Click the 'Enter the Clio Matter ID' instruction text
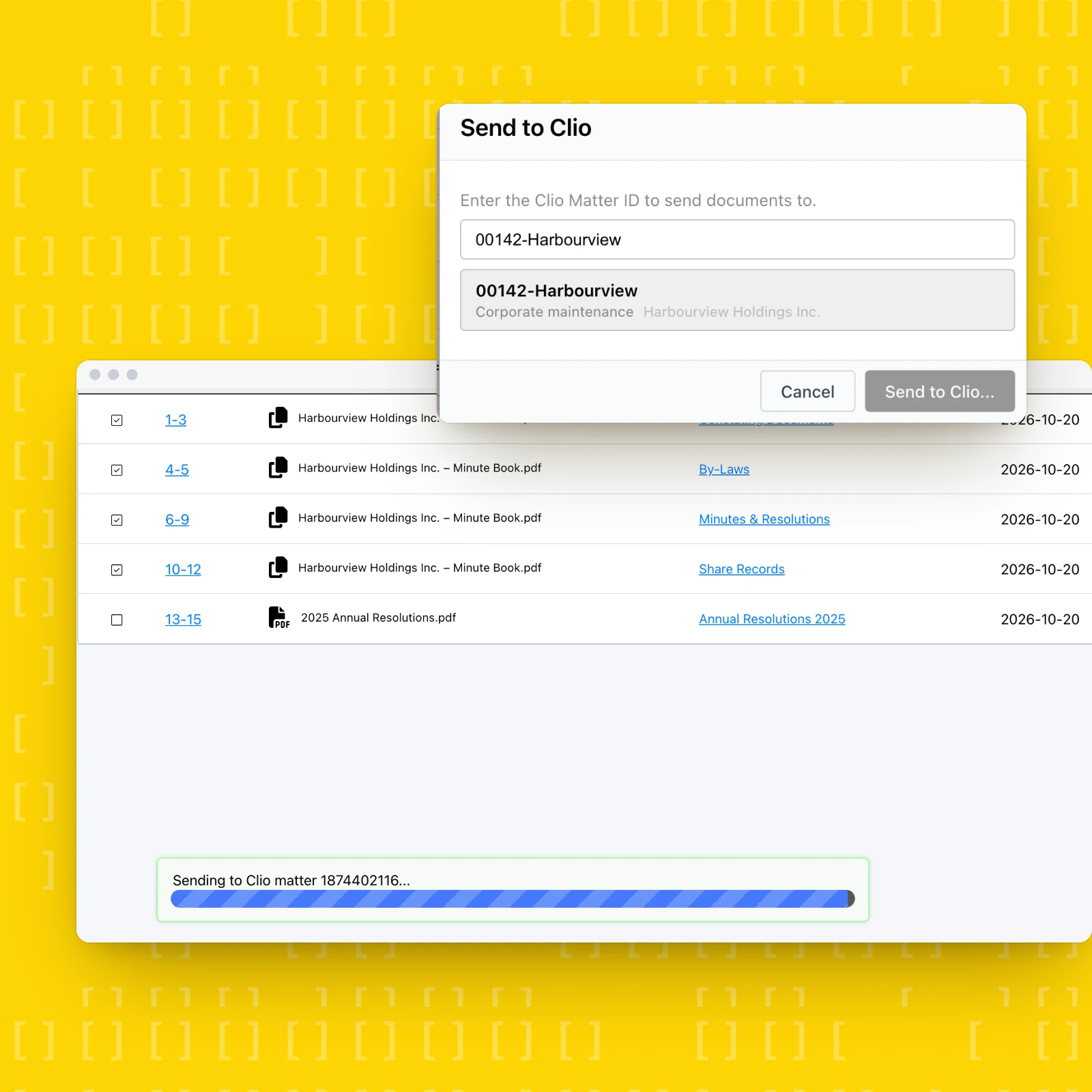 (x=638, y=201)
